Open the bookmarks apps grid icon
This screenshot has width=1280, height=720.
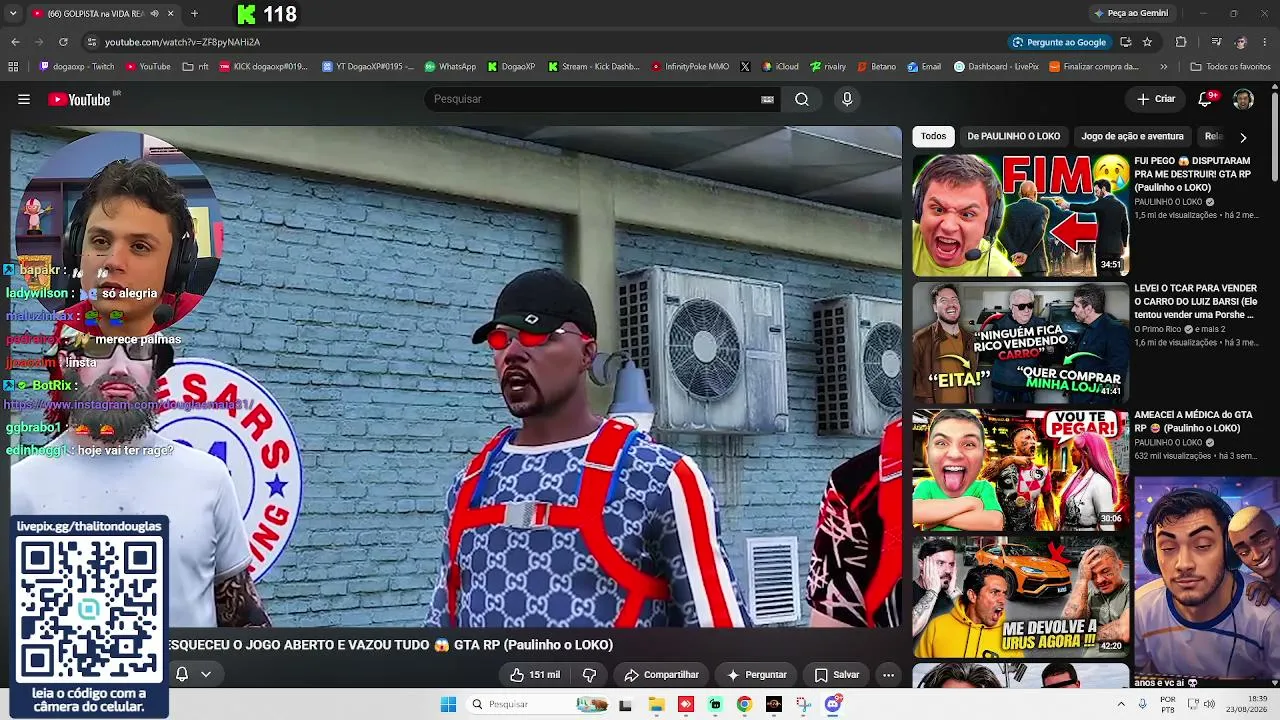coord(13,67)
